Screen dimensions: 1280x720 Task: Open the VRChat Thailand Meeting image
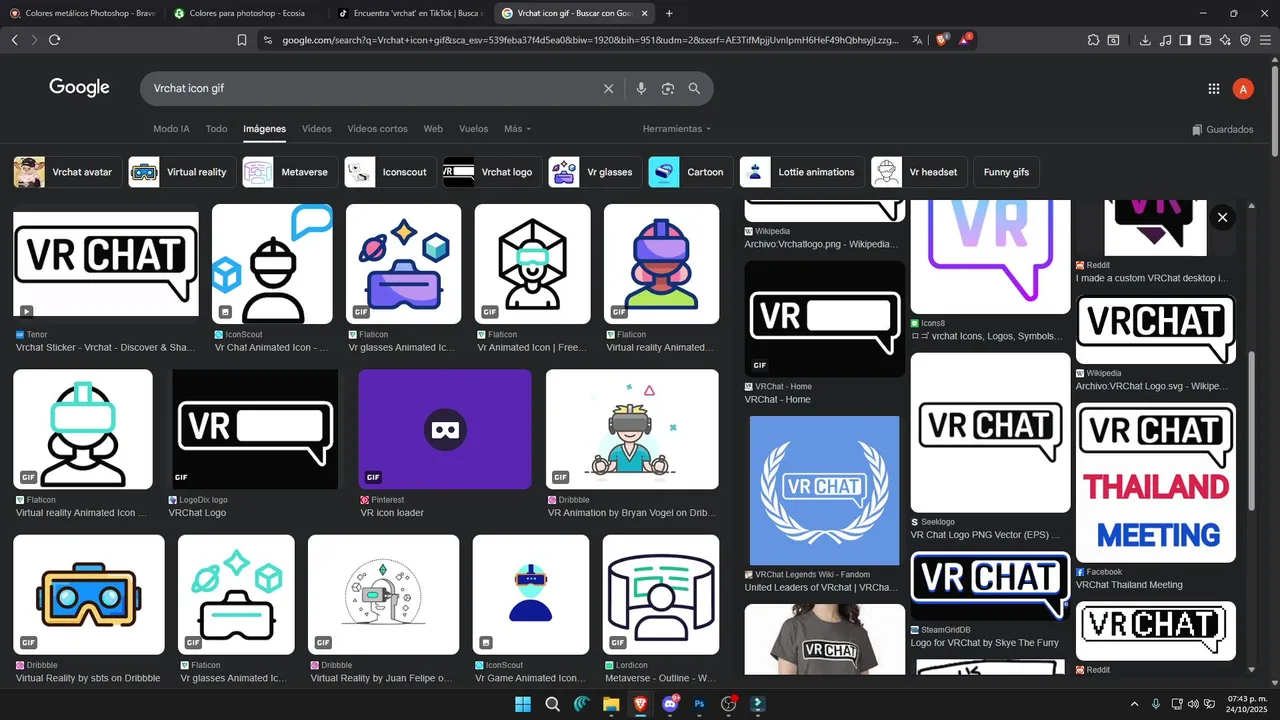click(1156, 483)
